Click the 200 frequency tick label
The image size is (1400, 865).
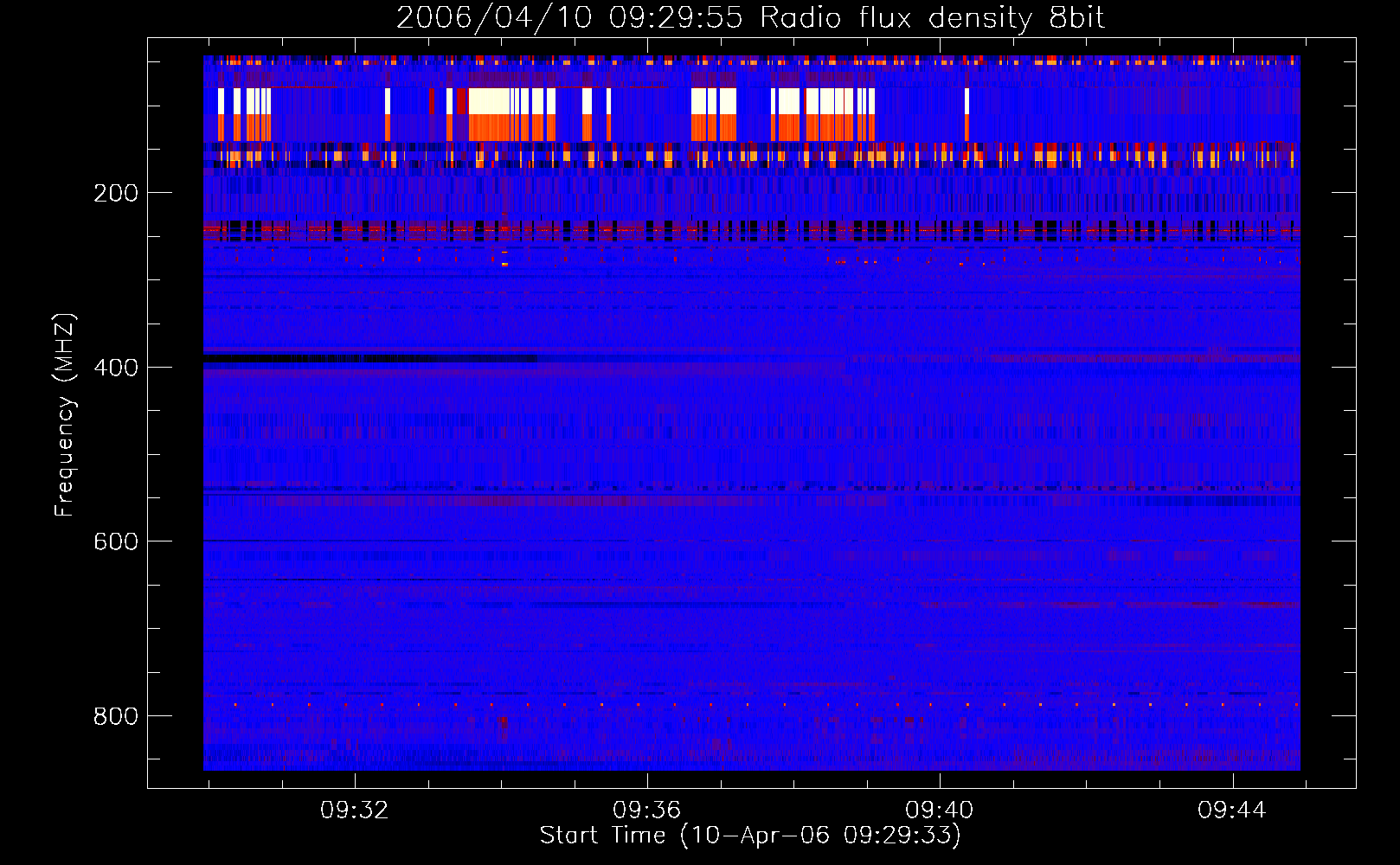(x=116, y=193)
